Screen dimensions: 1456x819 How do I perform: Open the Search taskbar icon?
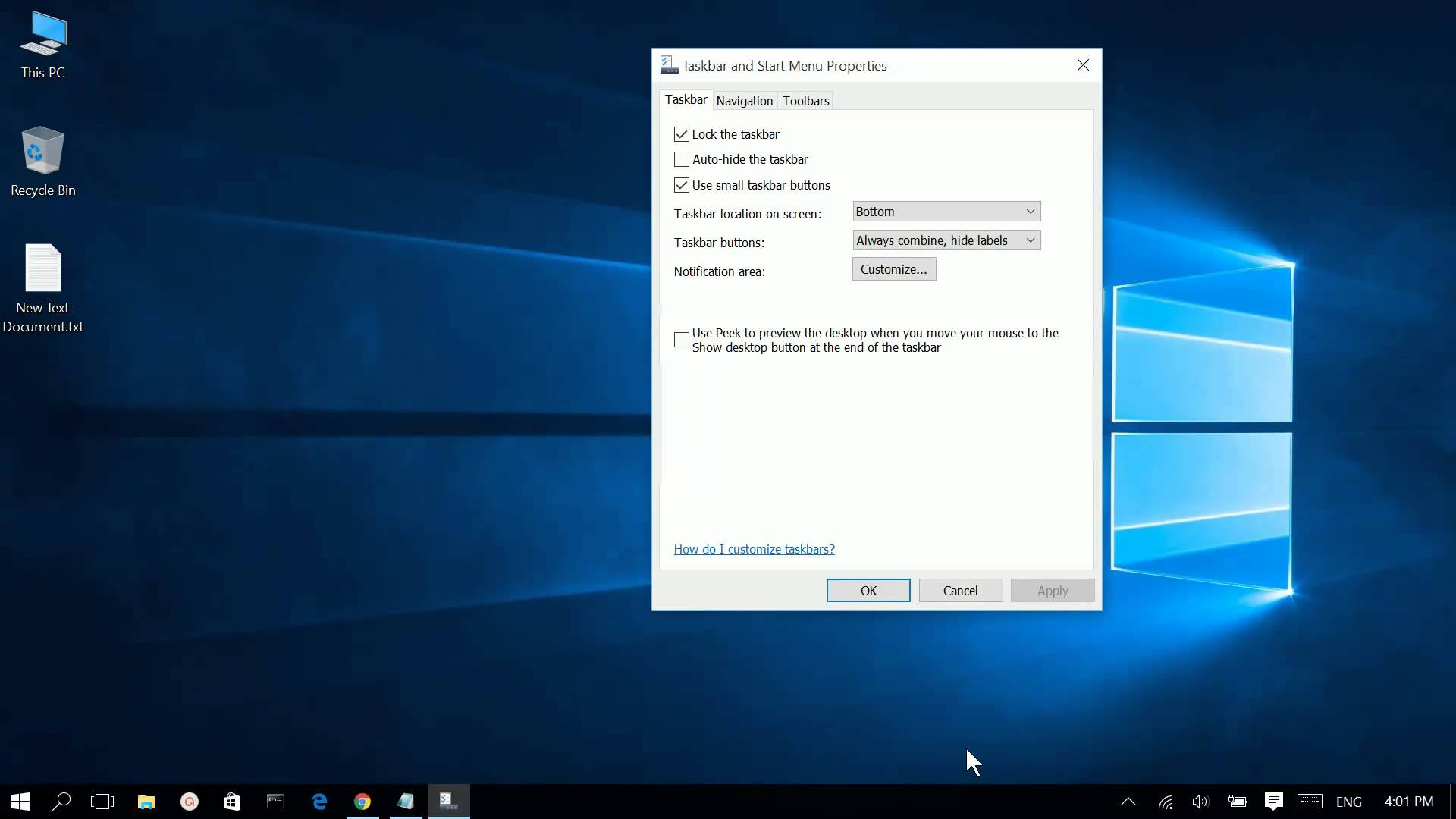point(61,801)
